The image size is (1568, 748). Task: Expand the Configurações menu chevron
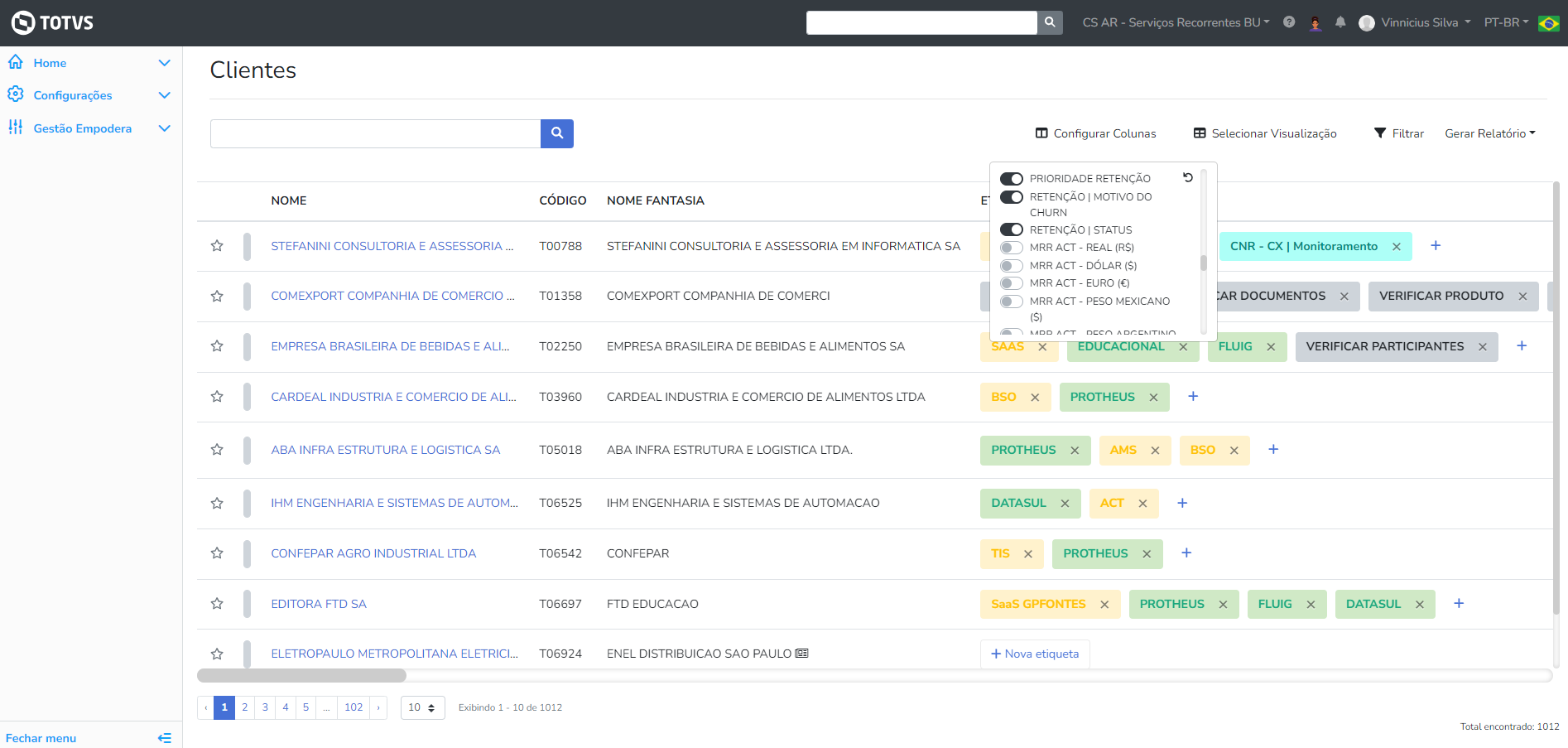click(165, 95)
